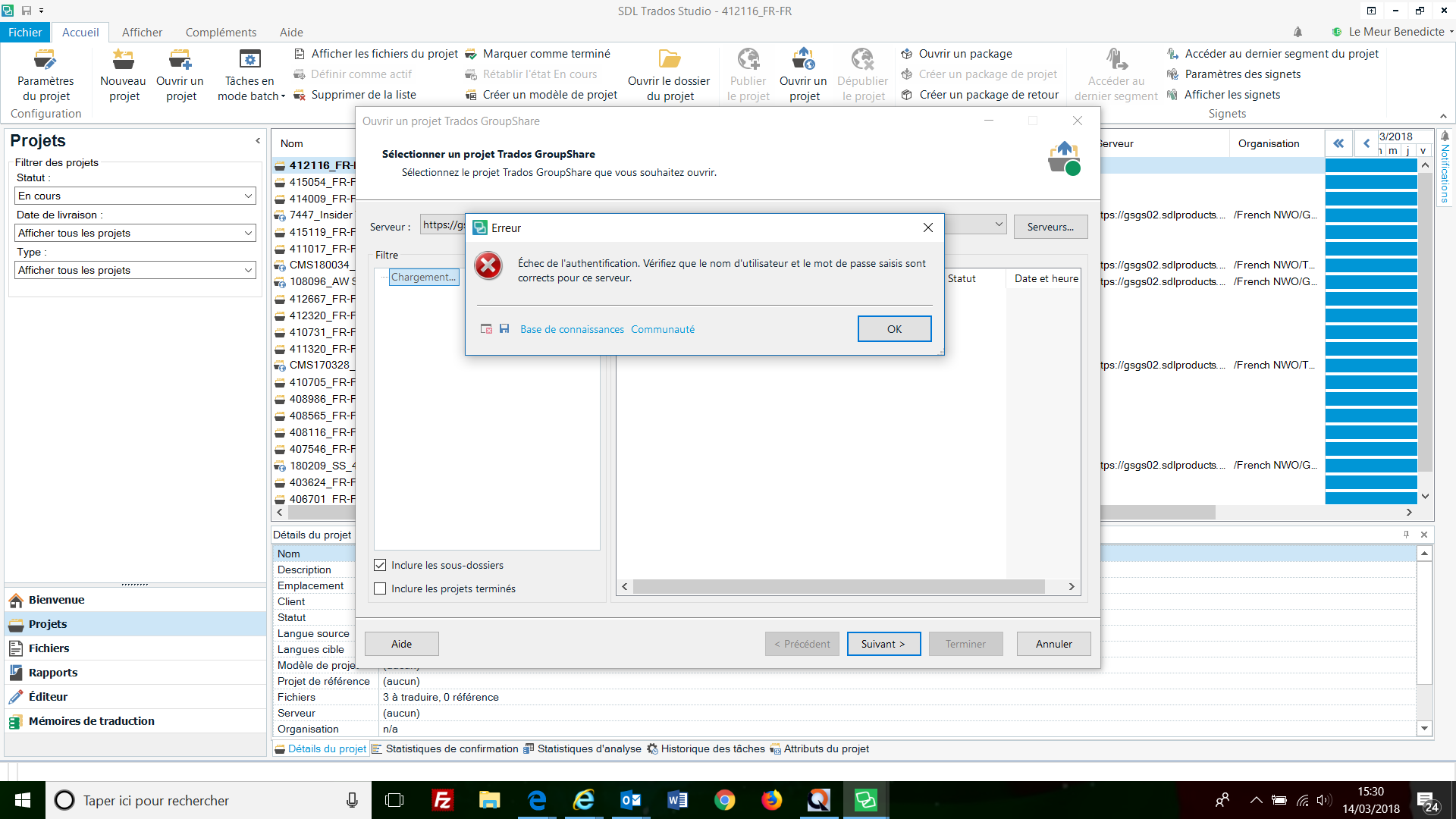Move the calendar back with single chevron

pos(1366,143)
